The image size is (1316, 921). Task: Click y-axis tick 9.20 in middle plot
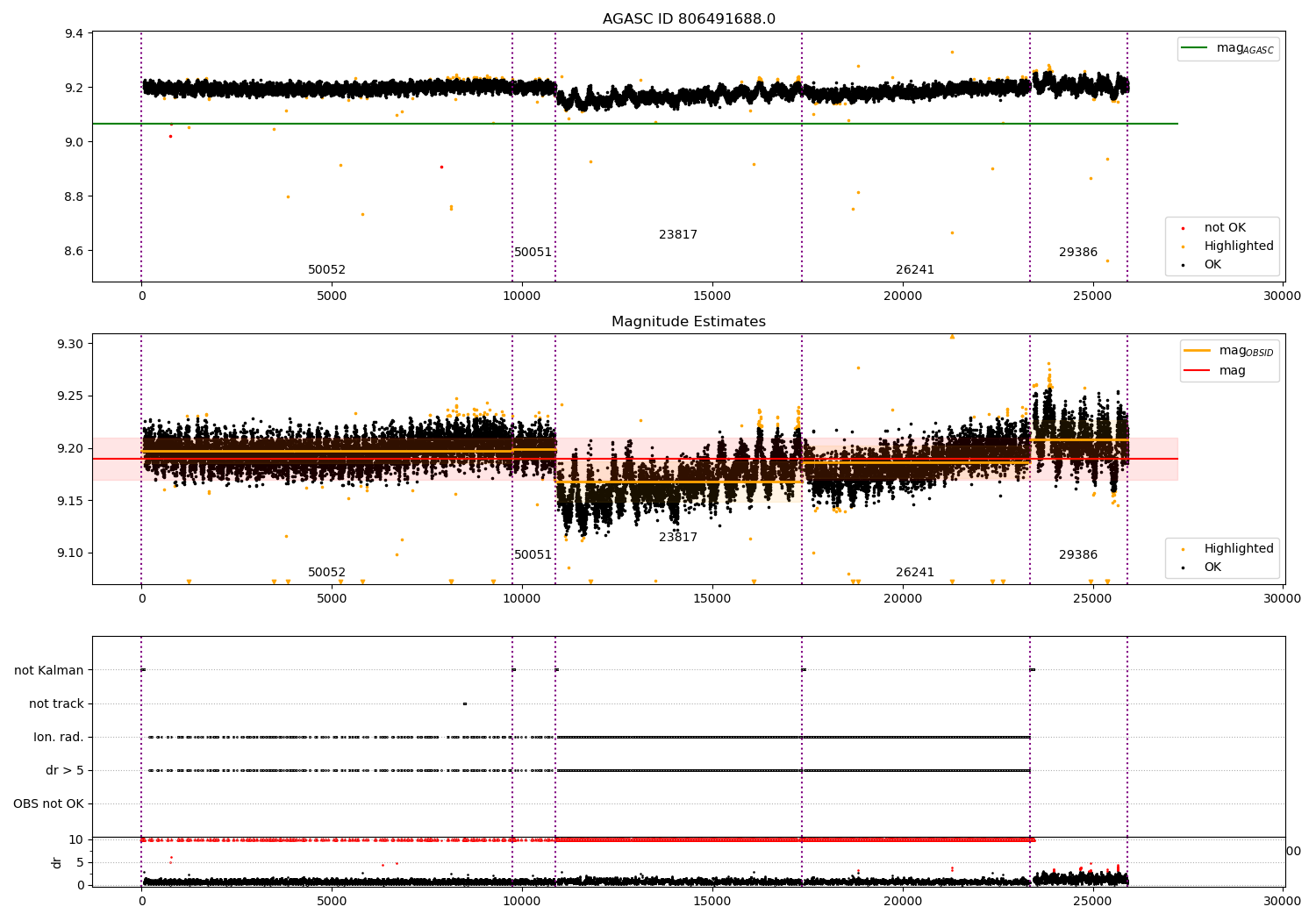70,449
